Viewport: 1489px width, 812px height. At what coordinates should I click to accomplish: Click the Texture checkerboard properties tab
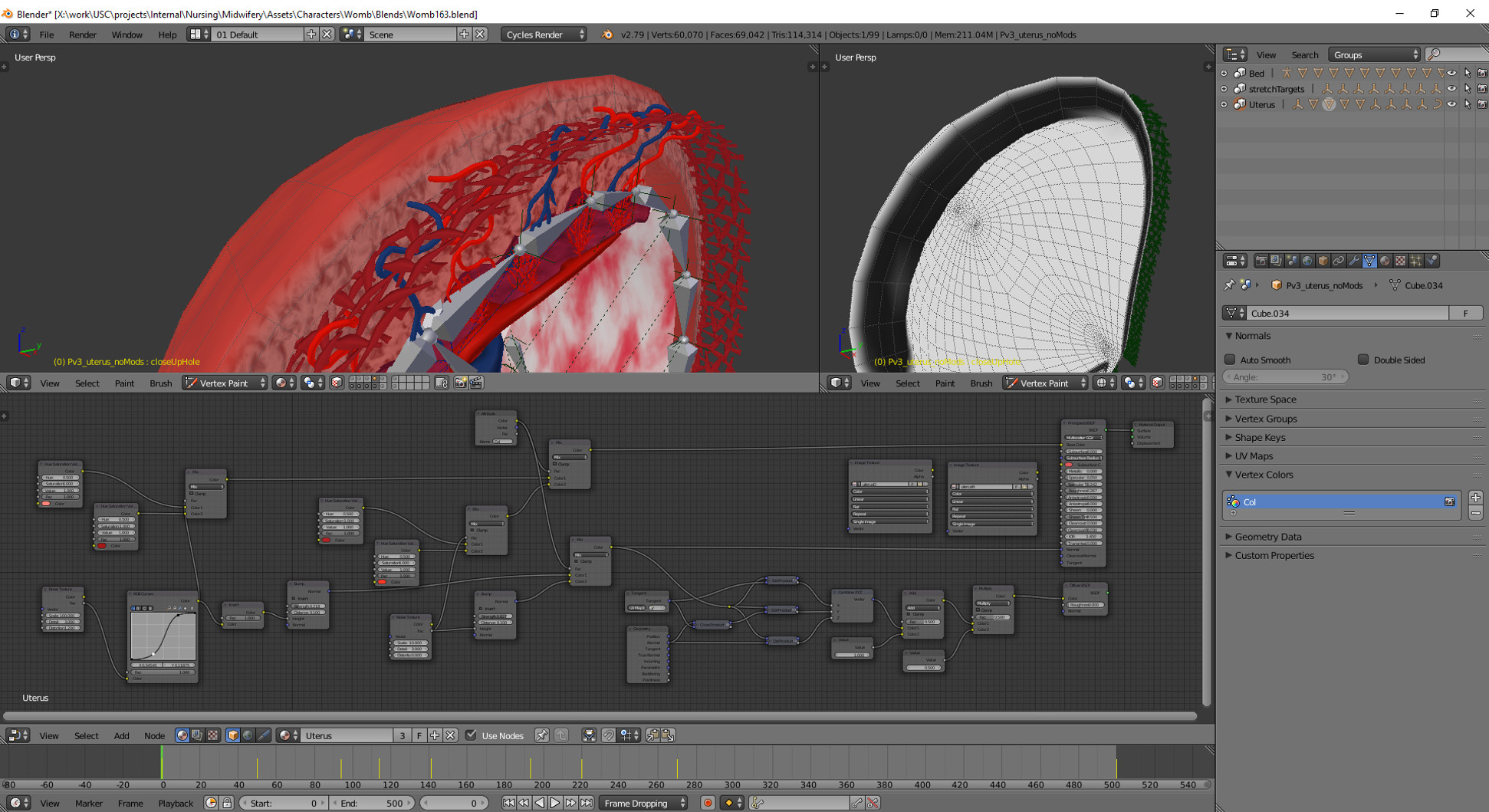pyautogui.click(x=1401, y=261)
